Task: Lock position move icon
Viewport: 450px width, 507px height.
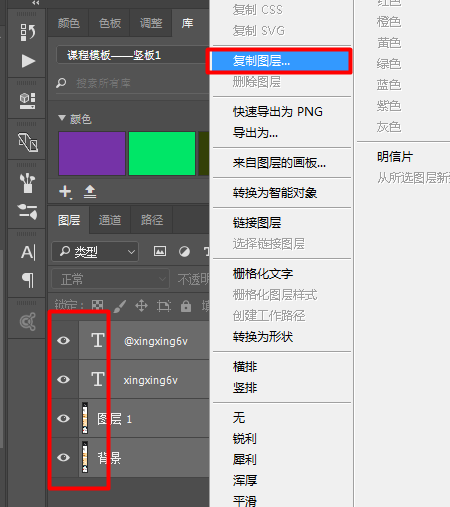Action: tap(141, 306)
